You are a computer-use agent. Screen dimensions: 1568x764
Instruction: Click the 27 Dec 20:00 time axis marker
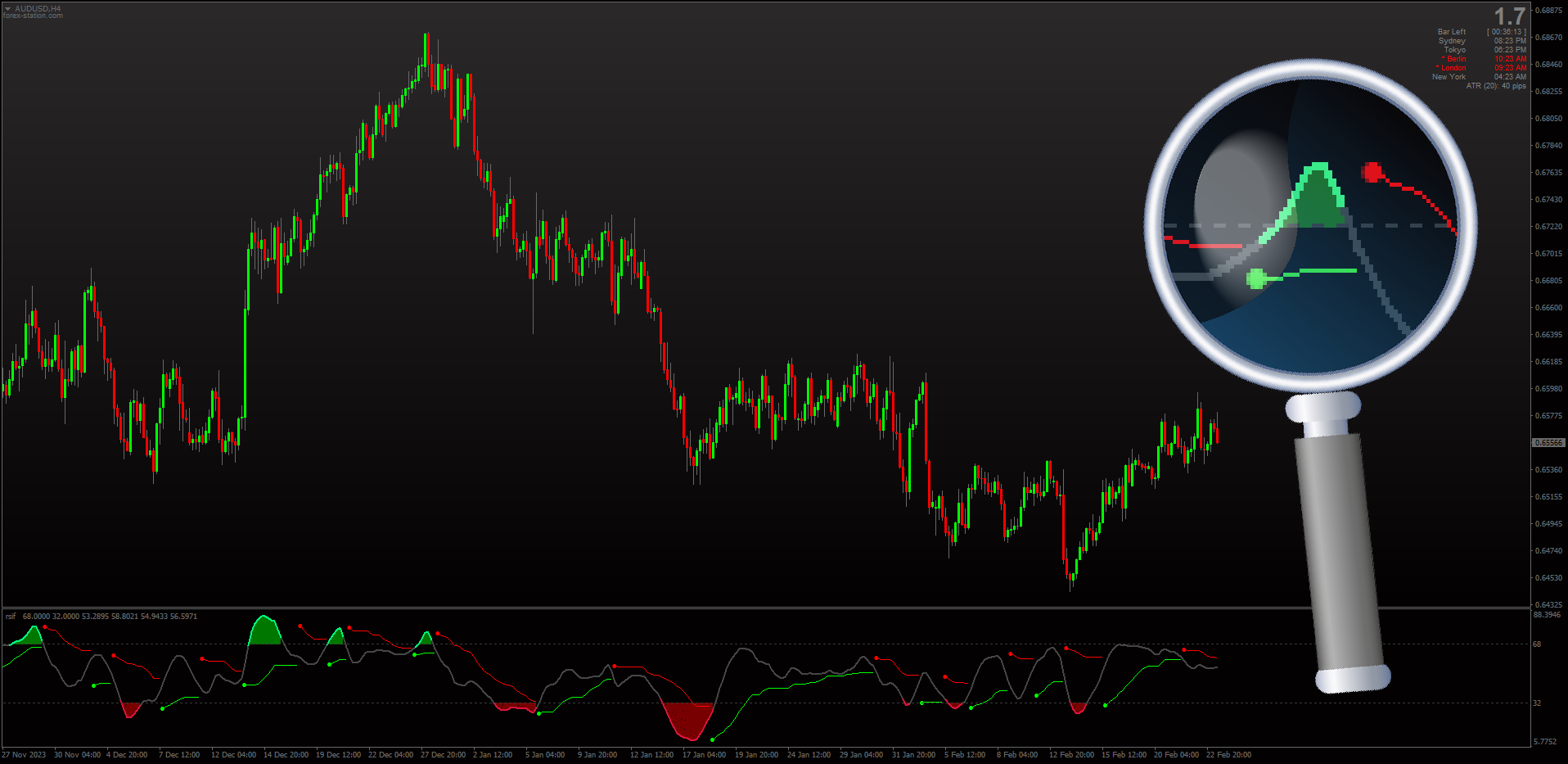[x=443, y=755]
